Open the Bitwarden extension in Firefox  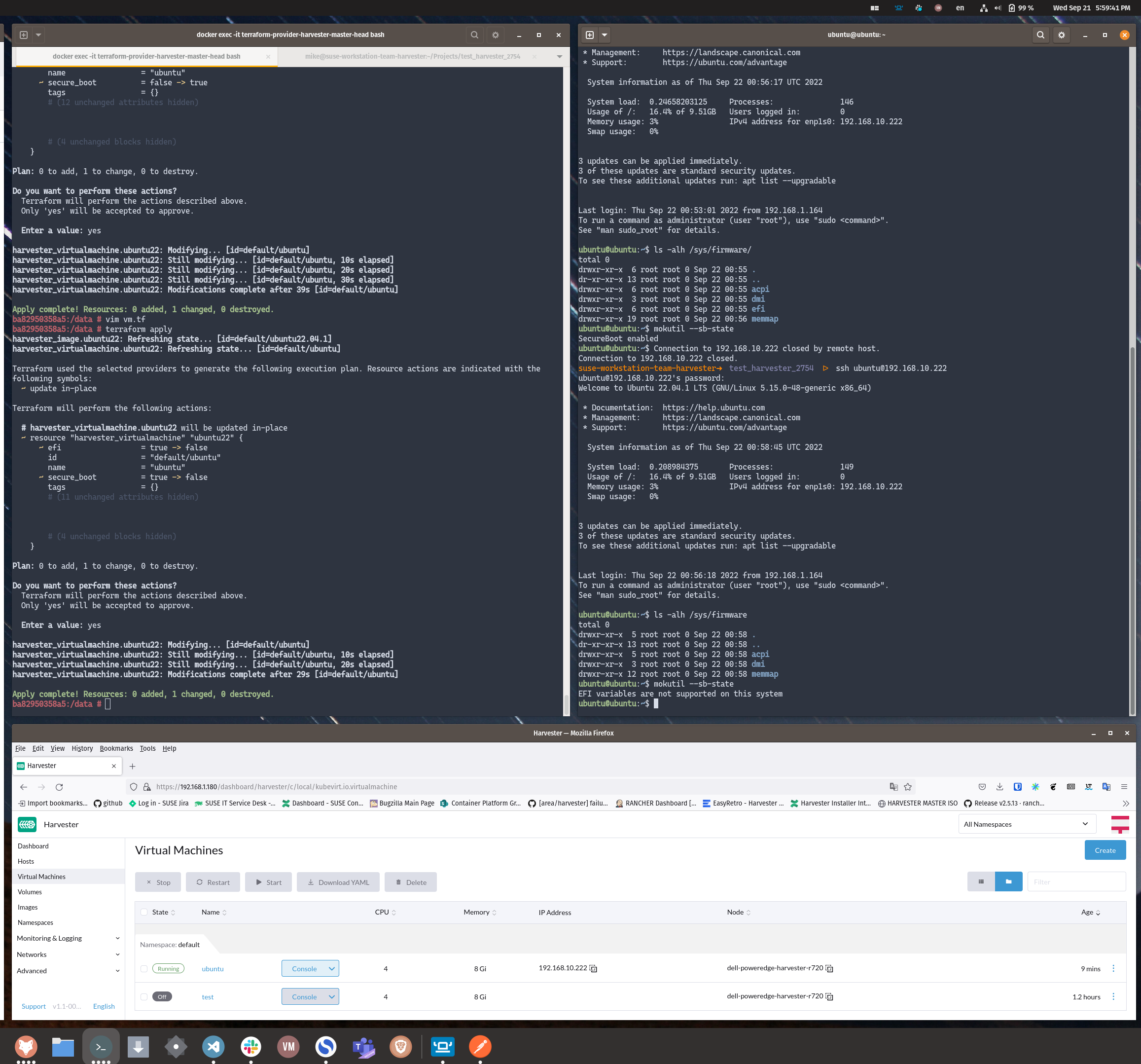click(x=1018, y=787)
